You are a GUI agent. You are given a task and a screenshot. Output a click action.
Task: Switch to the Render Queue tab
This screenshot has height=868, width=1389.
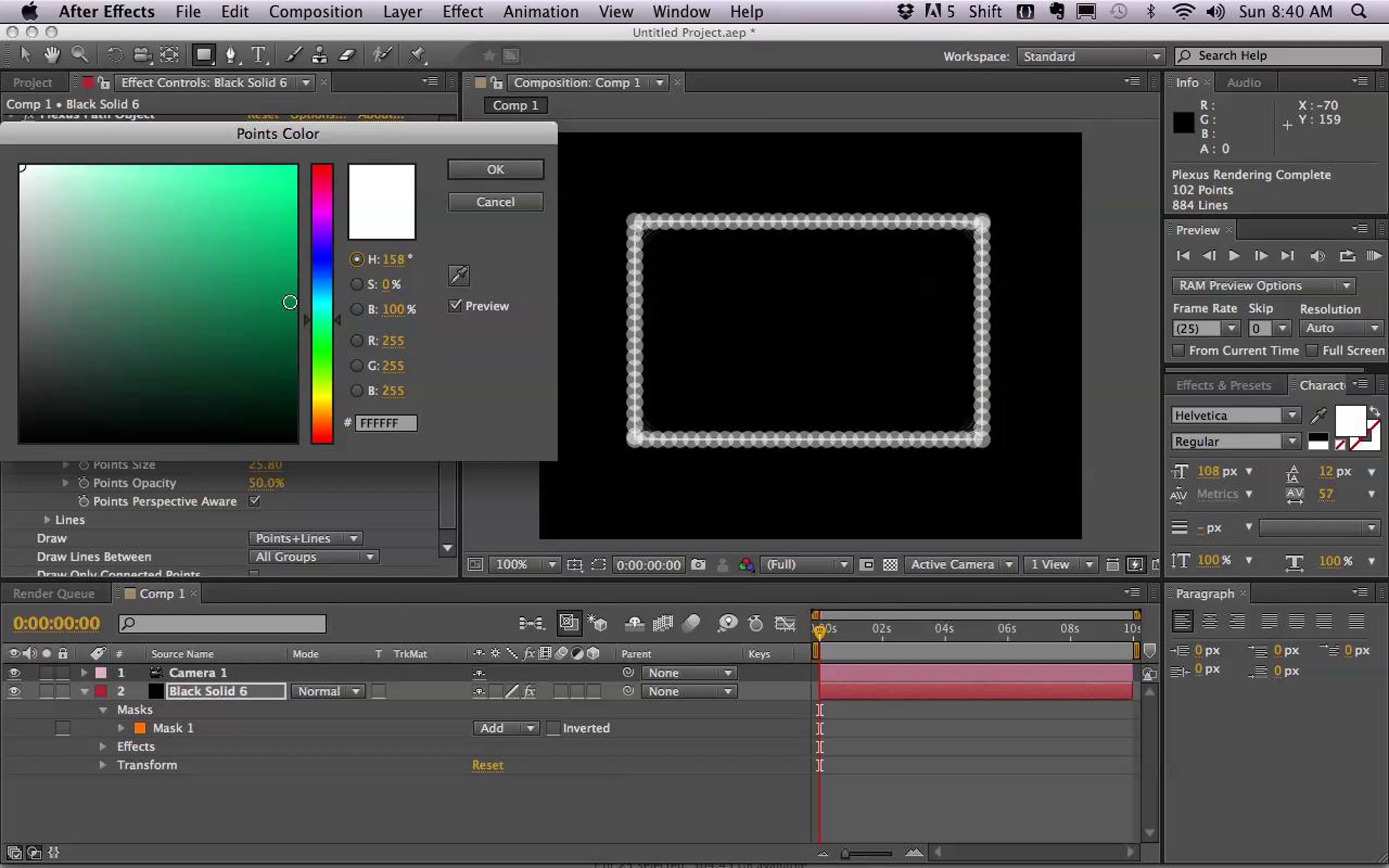(53, 594)
